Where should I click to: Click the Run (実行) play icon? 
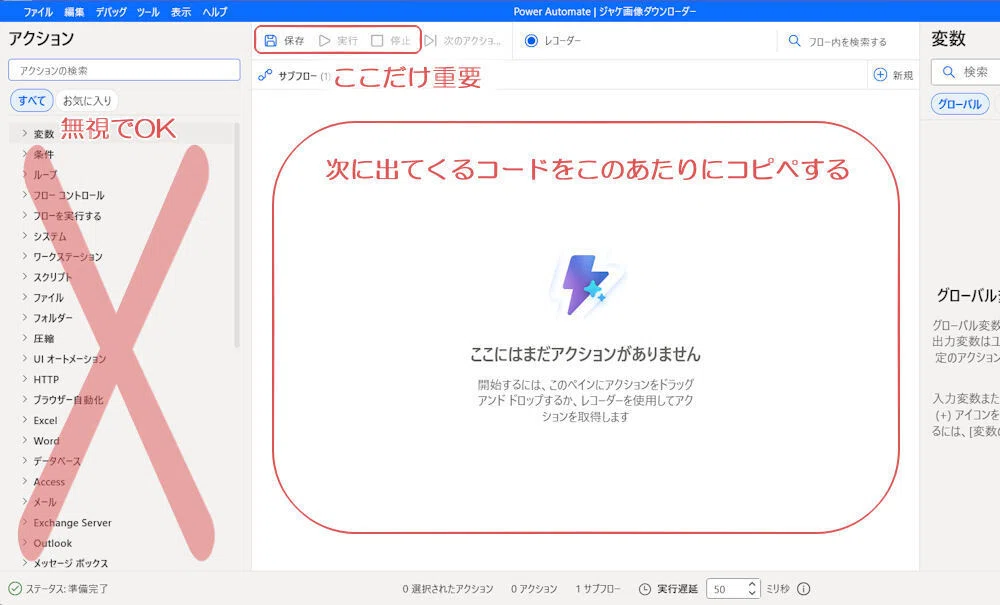(x=325, y=41)
